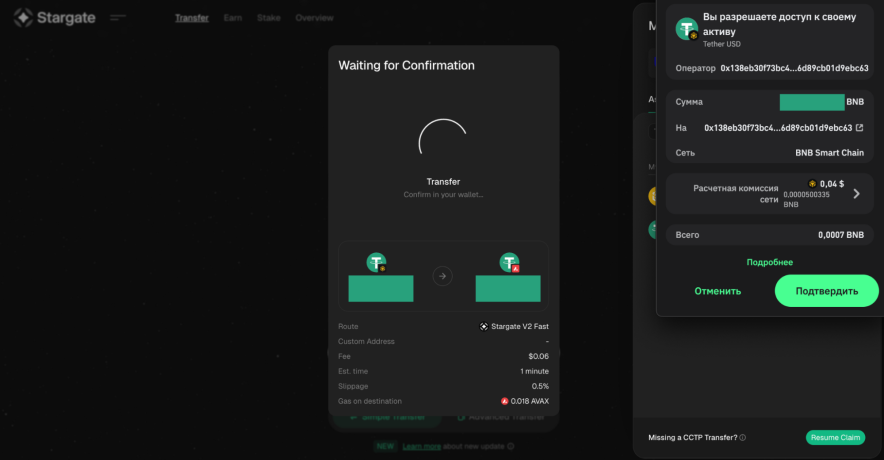Click the Stargate V2 Fast route icon
This screenshot has height=460, width=884.
coord(484,326)
